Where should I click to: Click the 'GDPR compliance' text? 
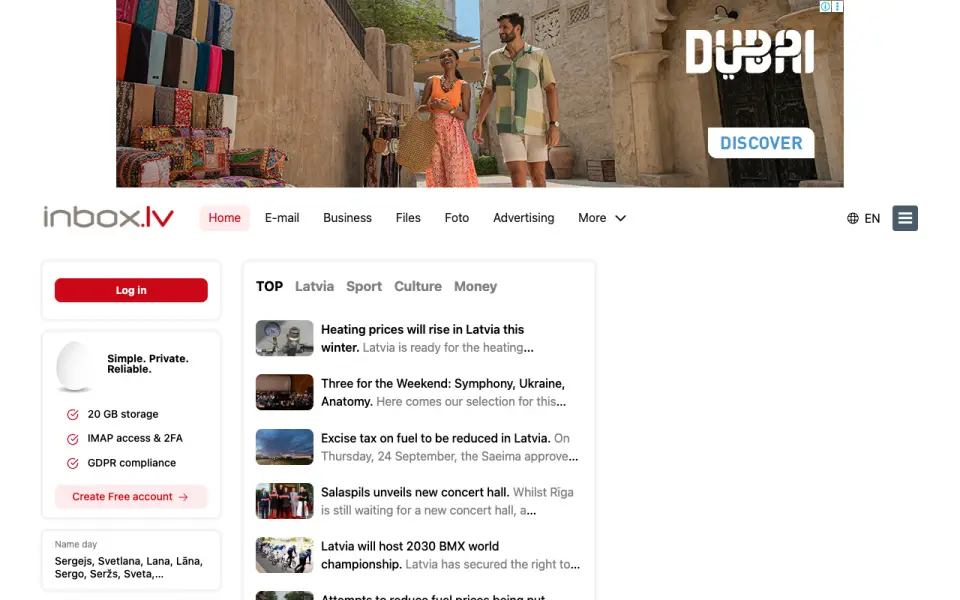pos(132,463)
